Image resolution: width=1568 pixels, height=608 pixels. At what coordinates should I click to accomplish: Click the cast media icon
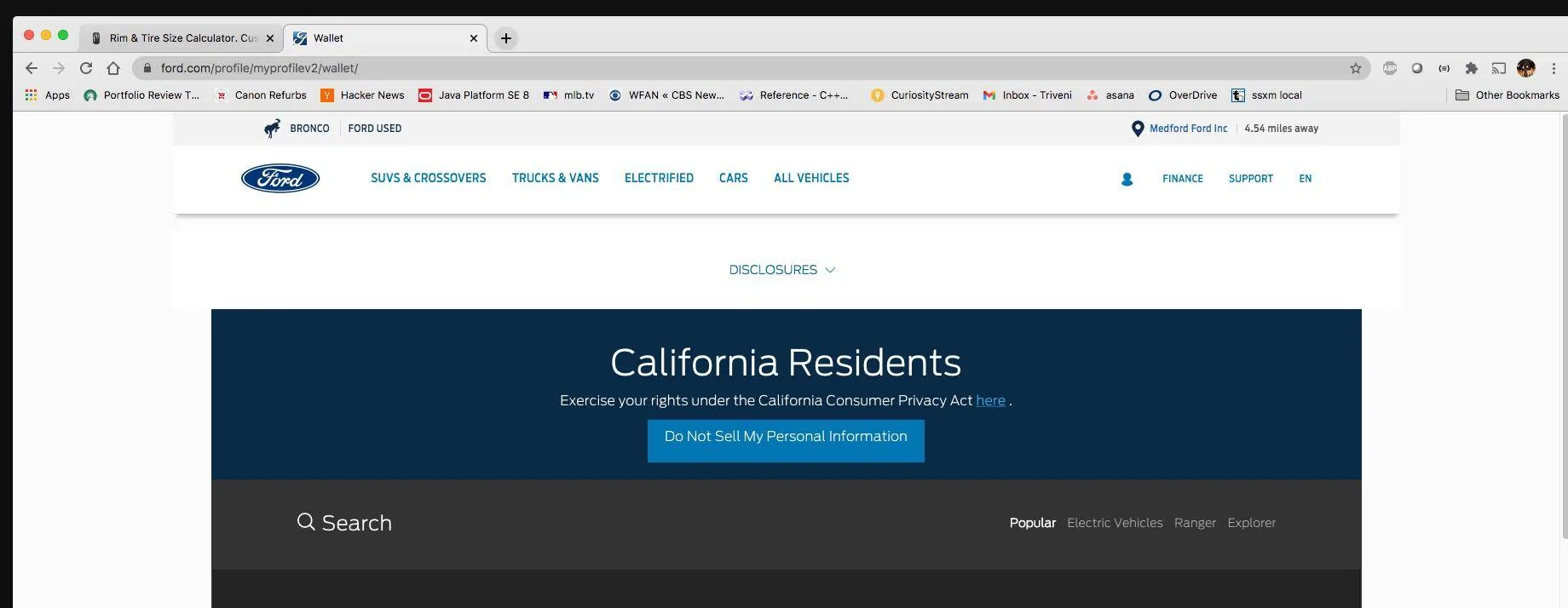1499,68
